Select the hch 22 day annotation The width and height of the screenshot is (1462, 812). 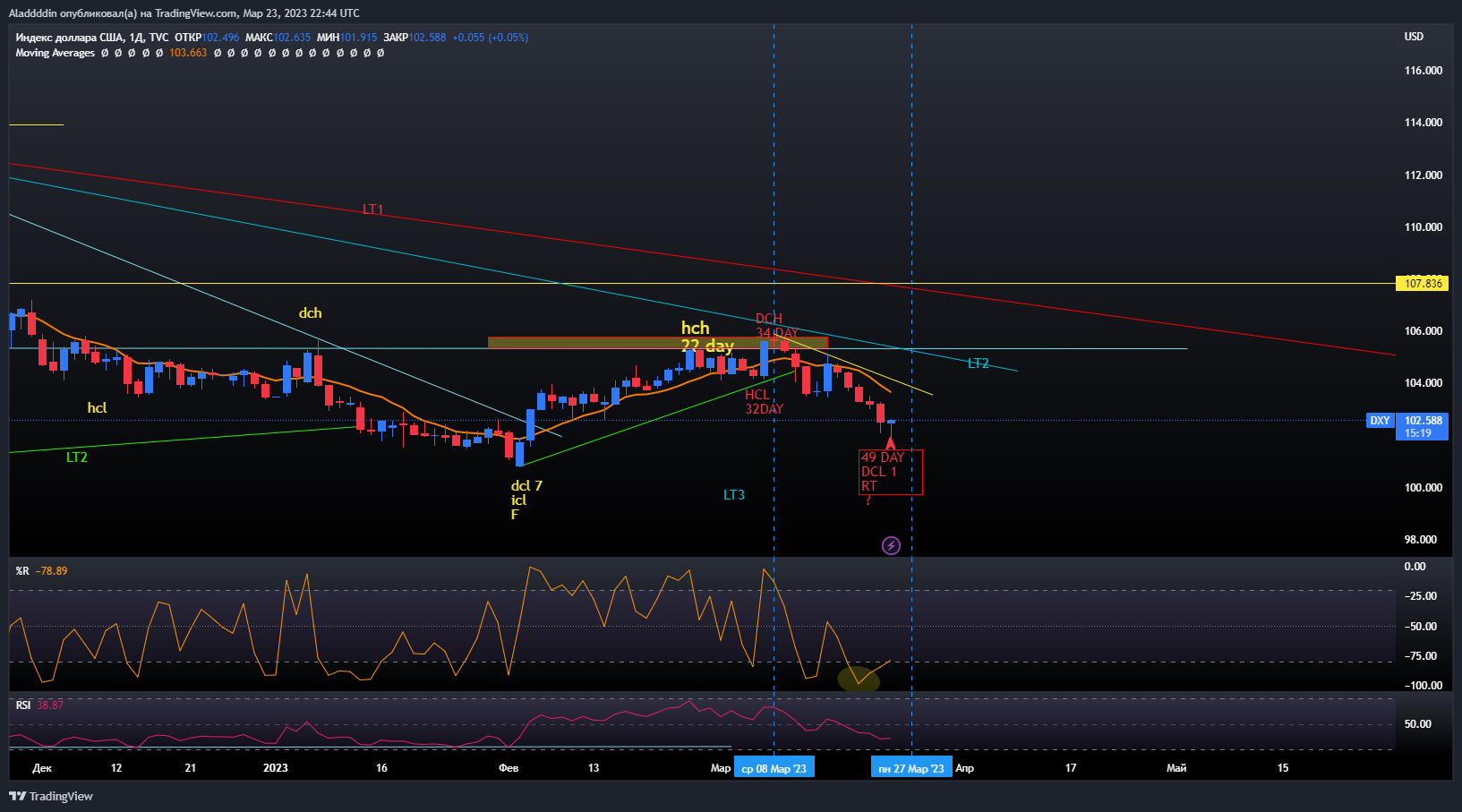coord(706,337)
